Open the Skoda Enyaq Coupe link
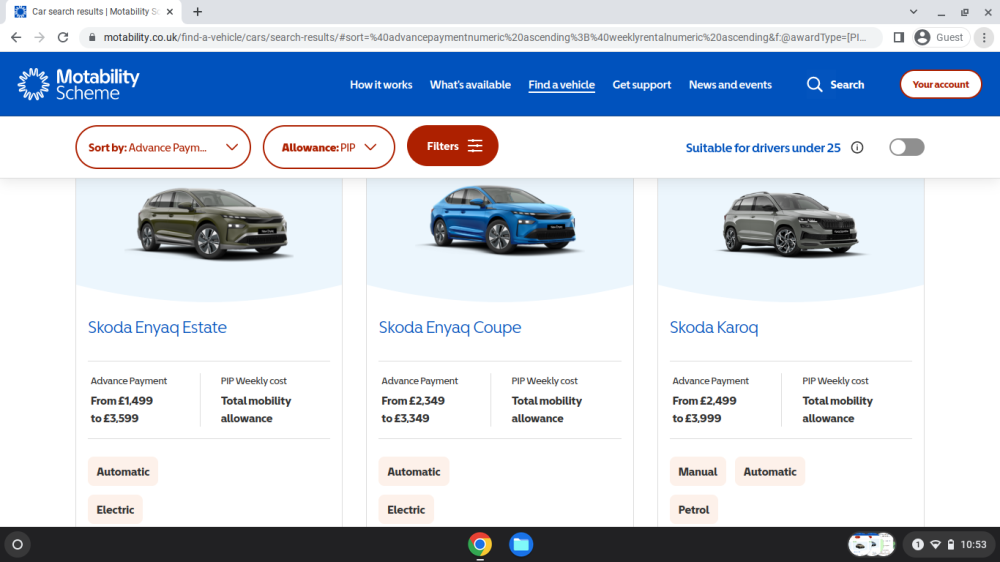 [450, 327]
